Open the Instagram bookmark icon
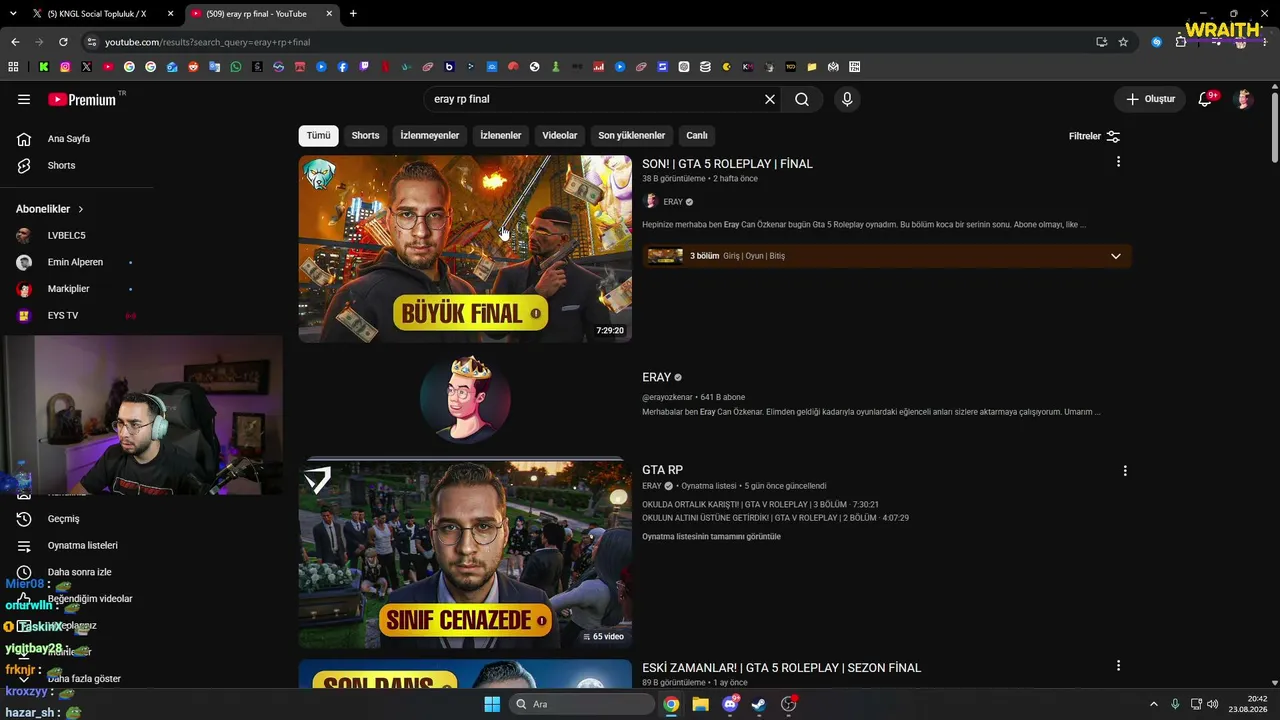This screenshot has height=720, width=1280. [x=65, y=67]
